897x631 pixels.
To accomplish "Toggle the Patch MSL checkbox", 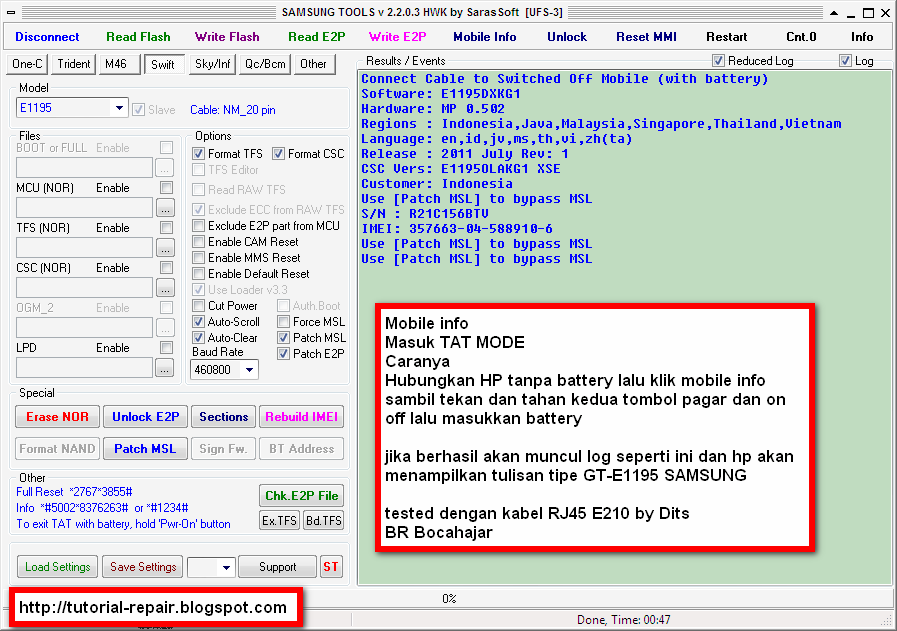I will click(283, 338).
